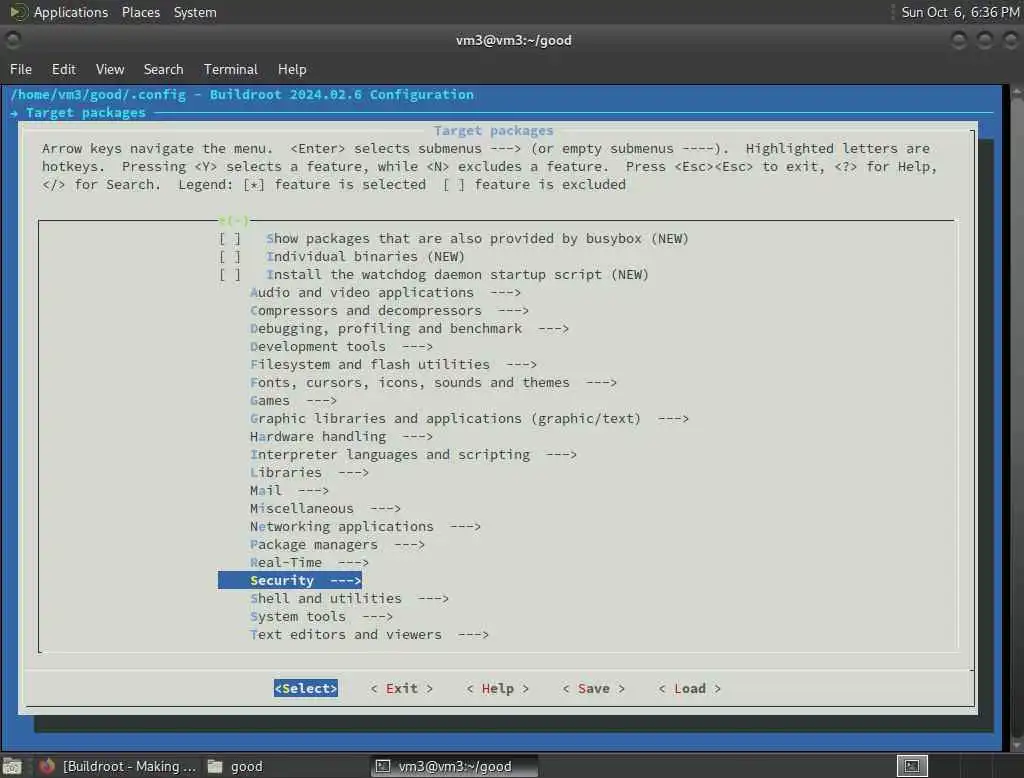
Task: Open the Development tools submenu
Action: [x=342, y=346]
